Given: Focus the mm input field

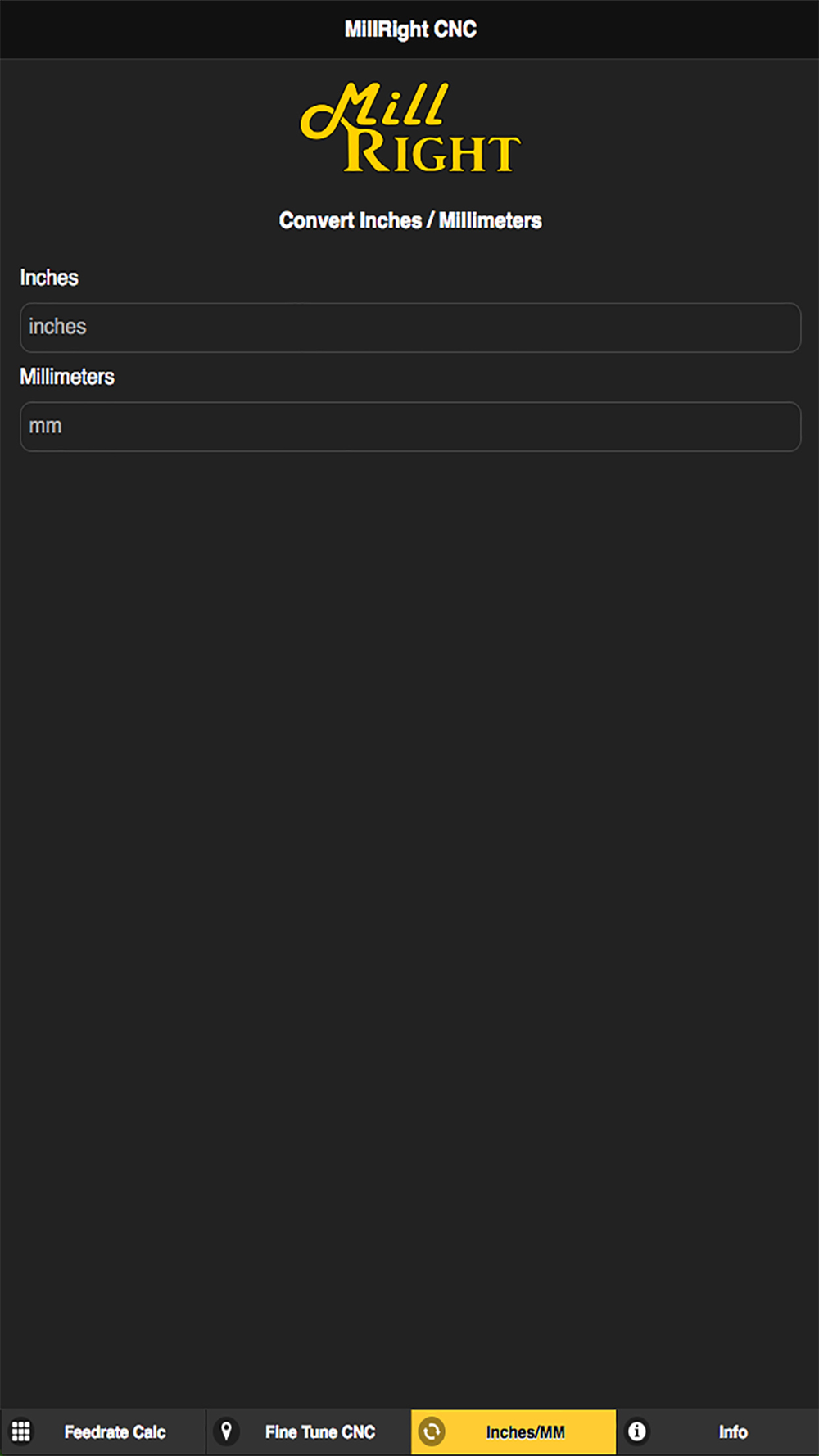Looking at the screenshot, I should (x=410, y=427).
